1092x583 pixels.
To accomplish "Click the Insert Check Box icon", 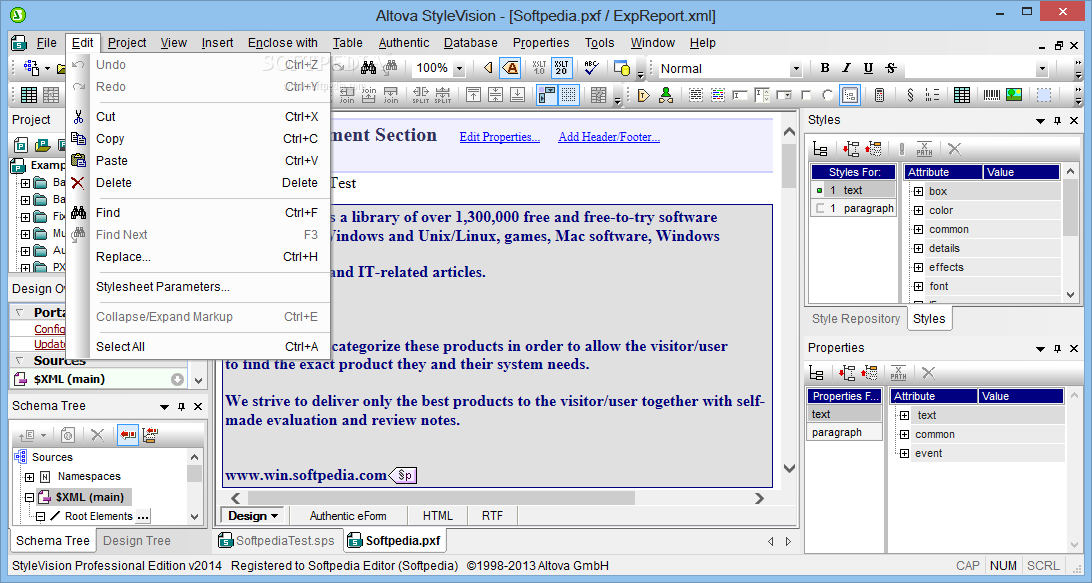I will 806,95.
